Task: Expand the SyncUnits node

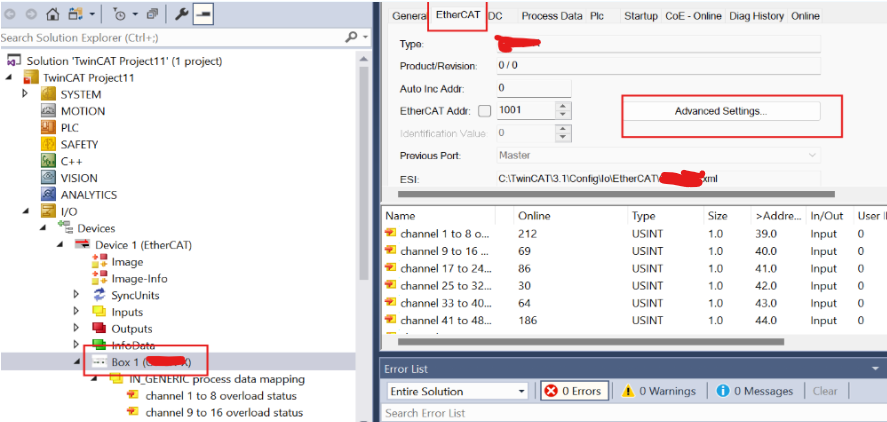Action: [76, 295]
